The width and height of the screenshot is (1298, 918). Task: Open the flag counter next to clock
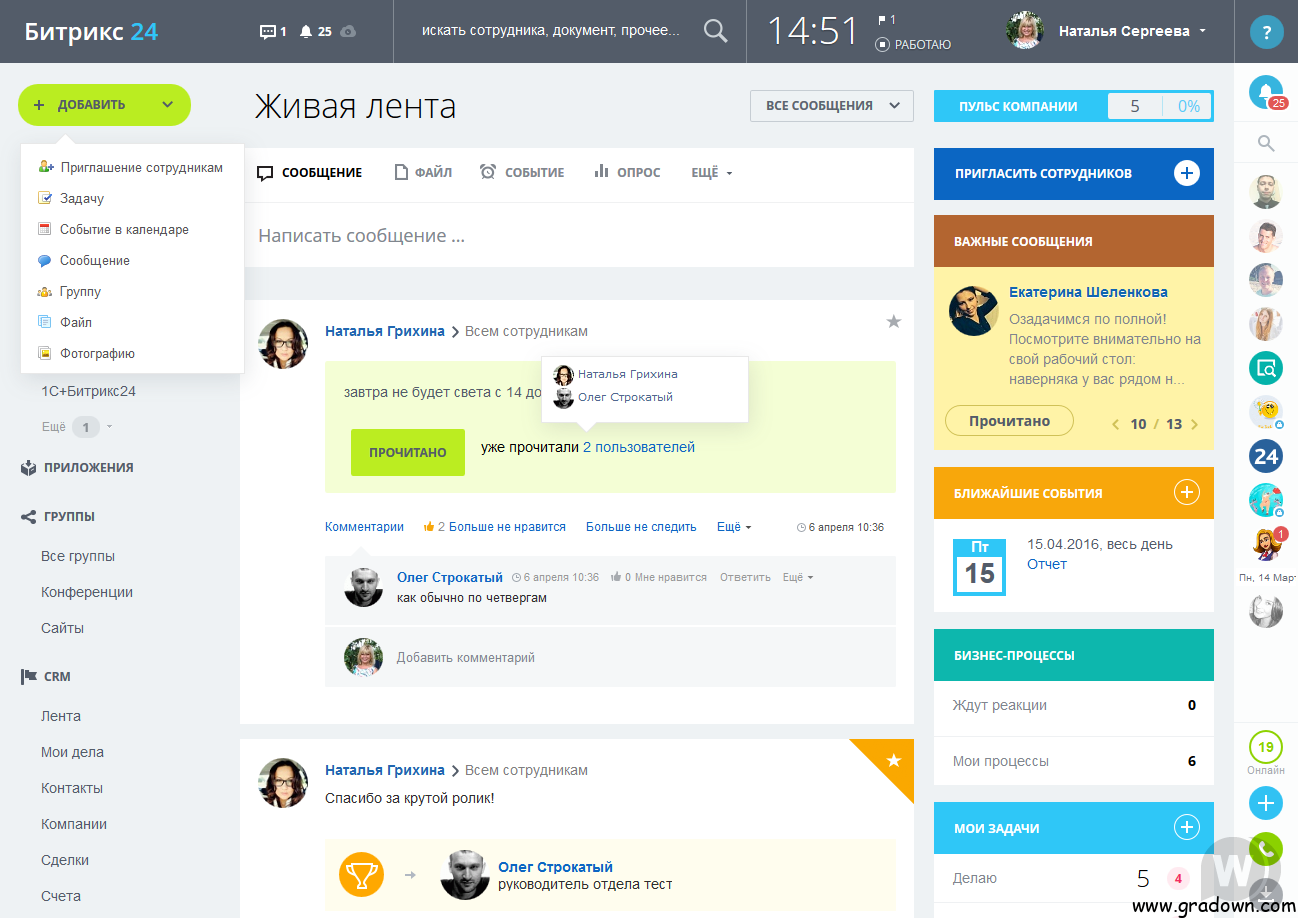click(886, 19)
